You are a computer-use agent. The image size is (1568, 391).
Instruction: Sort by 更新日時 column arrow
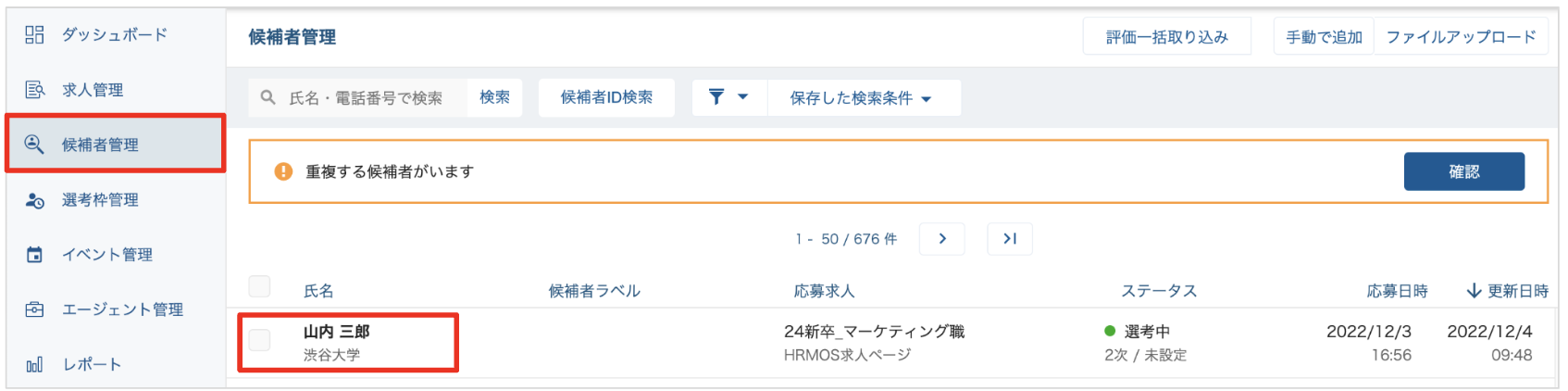[1474, 291]
